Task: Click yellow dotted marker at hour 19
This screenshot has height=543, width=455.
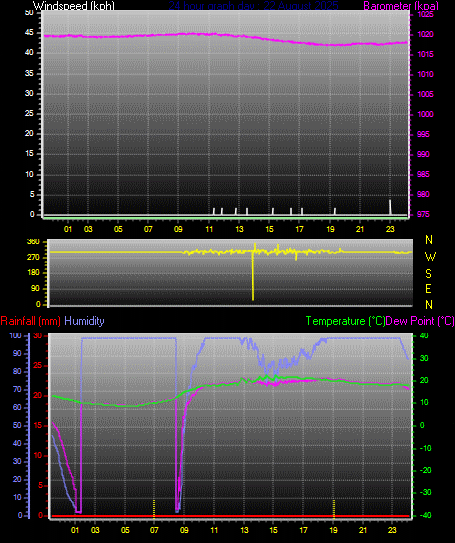Action: [x=334, y=508]
